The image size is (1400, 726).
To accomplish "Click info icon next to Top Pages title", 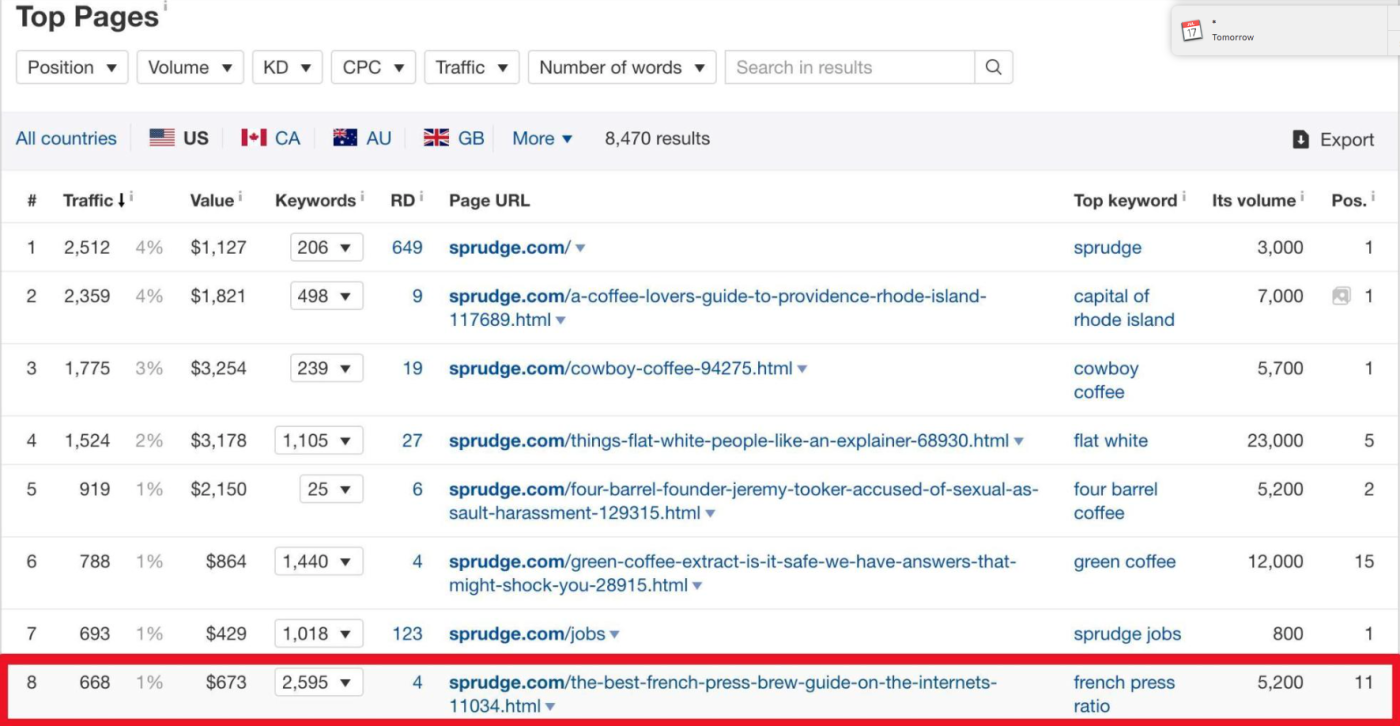I will pos(165,8).
